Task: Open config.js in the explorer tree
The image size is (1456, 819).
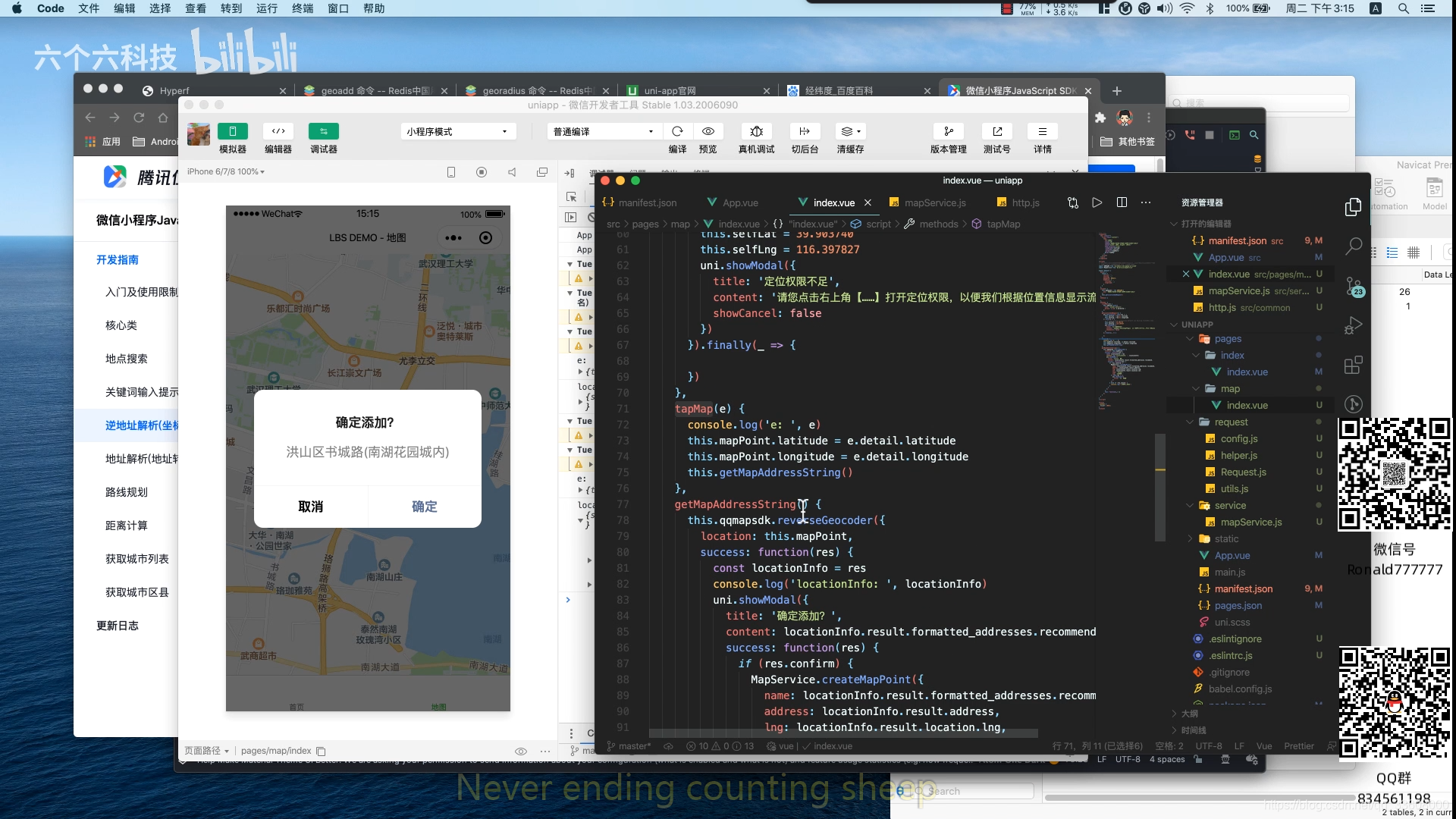Action: (1238, 439)
